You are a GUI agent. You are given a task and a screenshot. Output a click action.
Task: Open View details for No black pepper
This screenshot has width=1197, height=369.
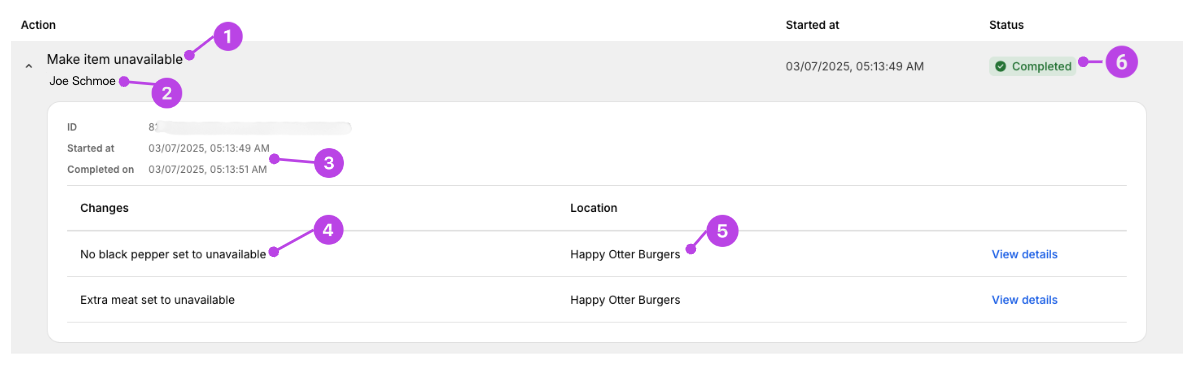tap(1024, 254)
